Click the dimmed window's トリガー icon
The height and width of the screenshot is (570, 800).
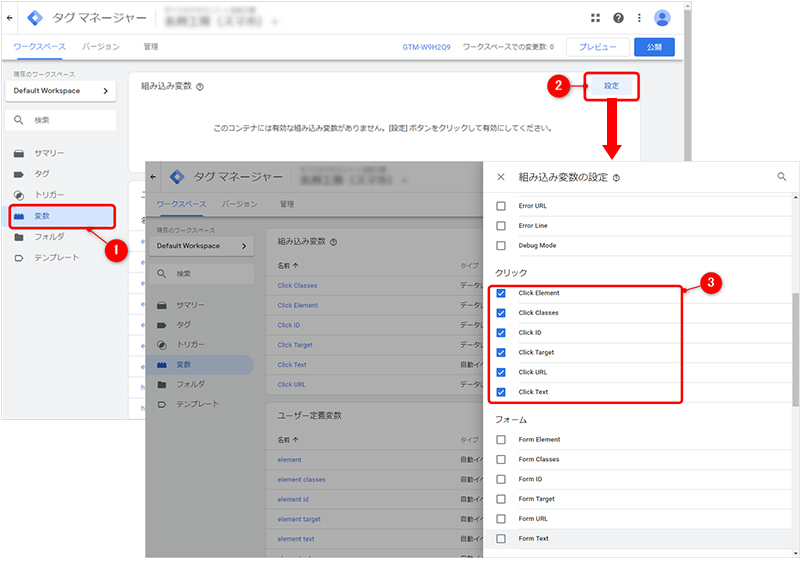click(162, 345)
